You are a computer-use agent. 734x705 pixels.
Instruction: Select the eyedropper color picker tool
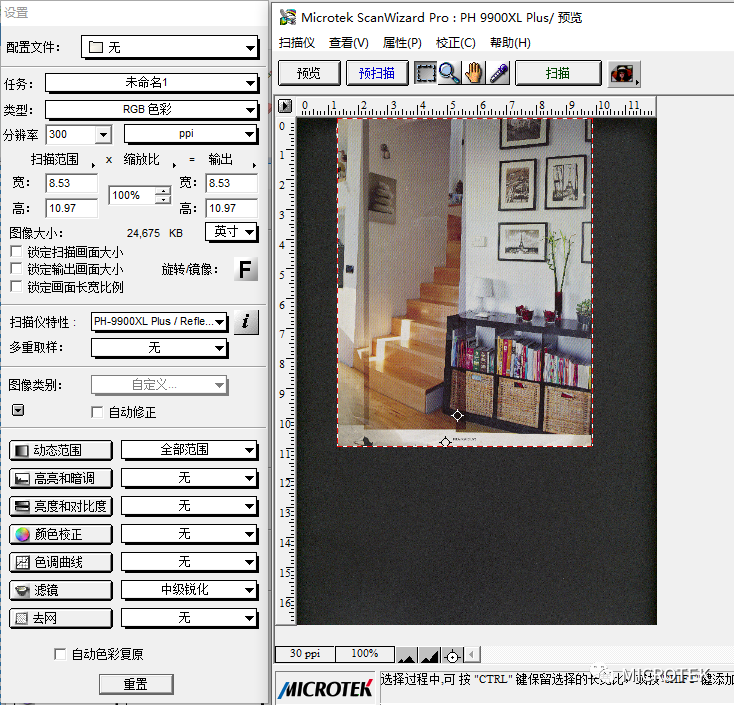coord(498,73)
